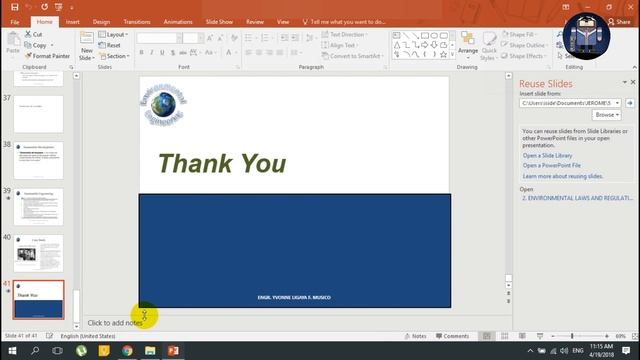Open the Section dropdown
Viewport: 640px width, 360px height.
coord(114,56)
